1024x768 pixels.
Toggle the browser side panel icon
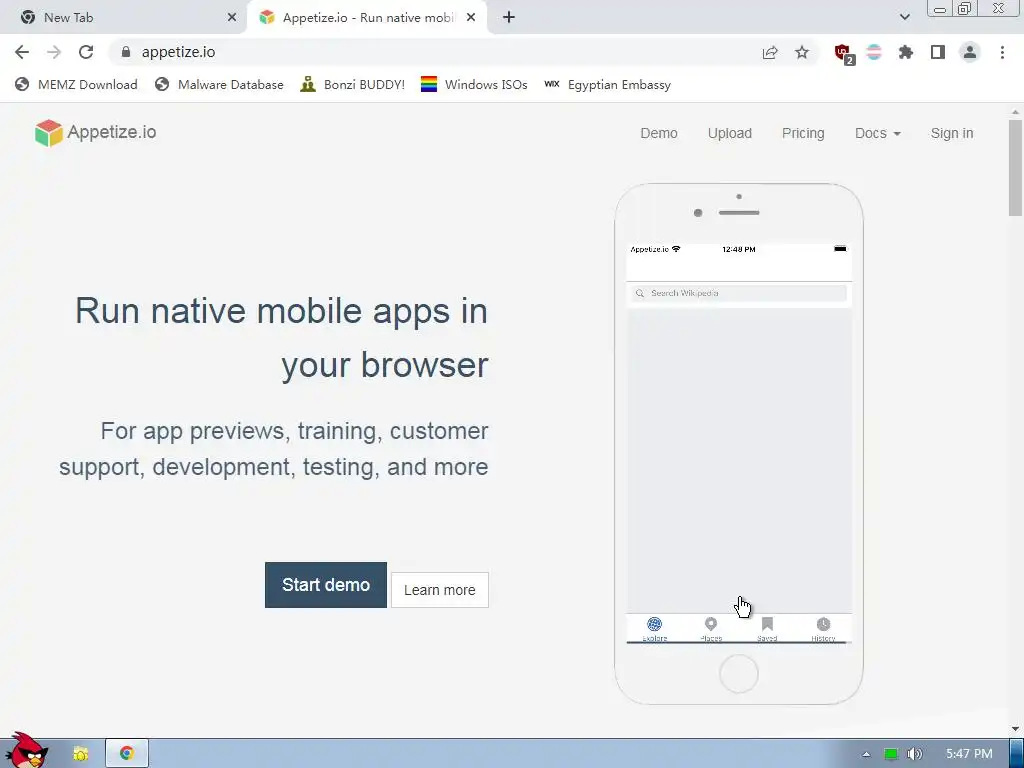938,52
